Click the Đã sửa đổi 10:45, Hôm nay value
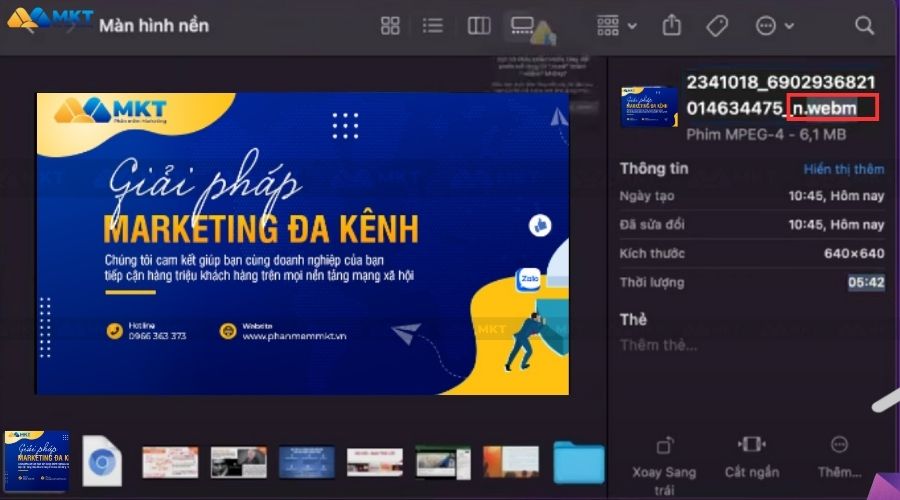This screenshot has height=500, width=900. click(836, 224)
